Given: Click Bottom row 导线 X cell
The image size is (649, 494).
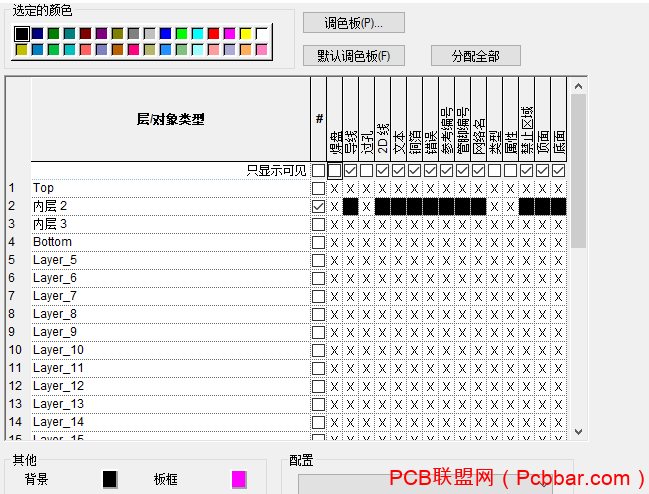Looking at the screenshot, I should pyautogui.click(x=351, y=242).
